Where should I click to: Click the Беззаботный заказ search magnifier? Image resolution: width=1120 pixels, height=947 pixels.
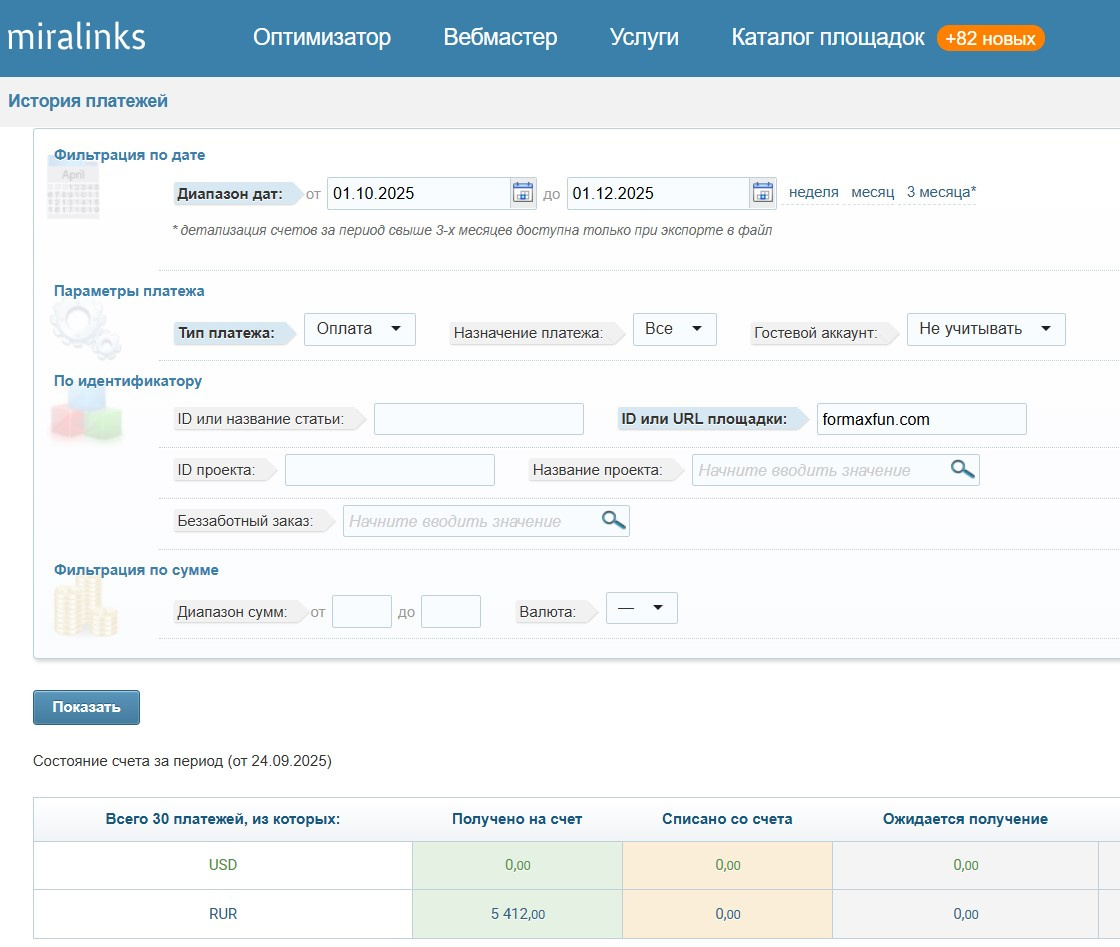pyautogui.click(x=613, y=520)
